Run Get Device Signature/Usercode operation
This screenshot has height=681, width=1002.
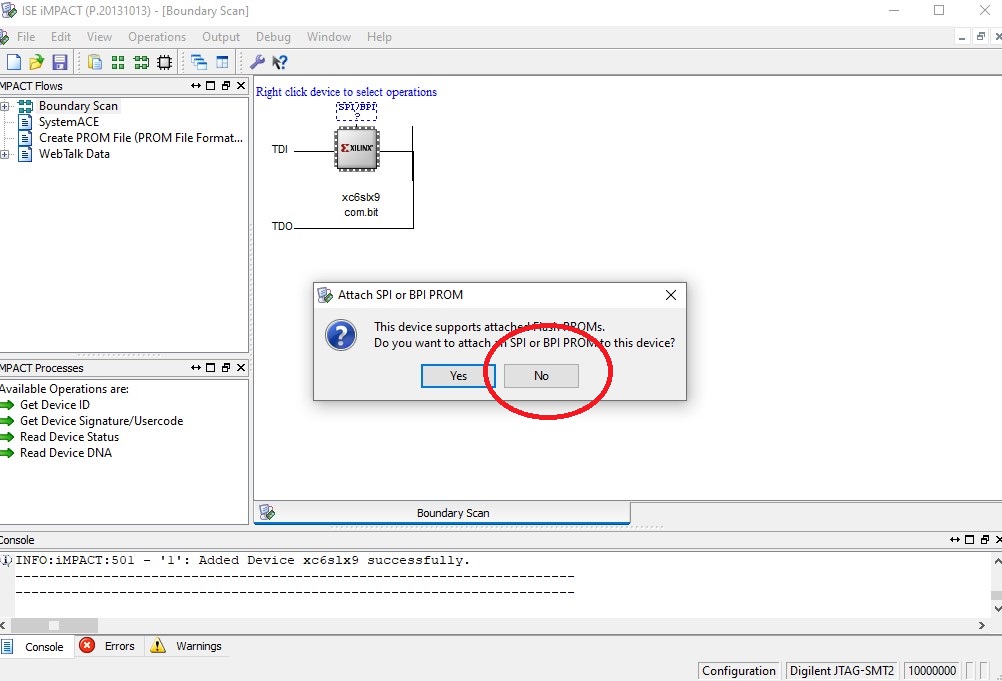pyautogui.click(x=101, y=421)
